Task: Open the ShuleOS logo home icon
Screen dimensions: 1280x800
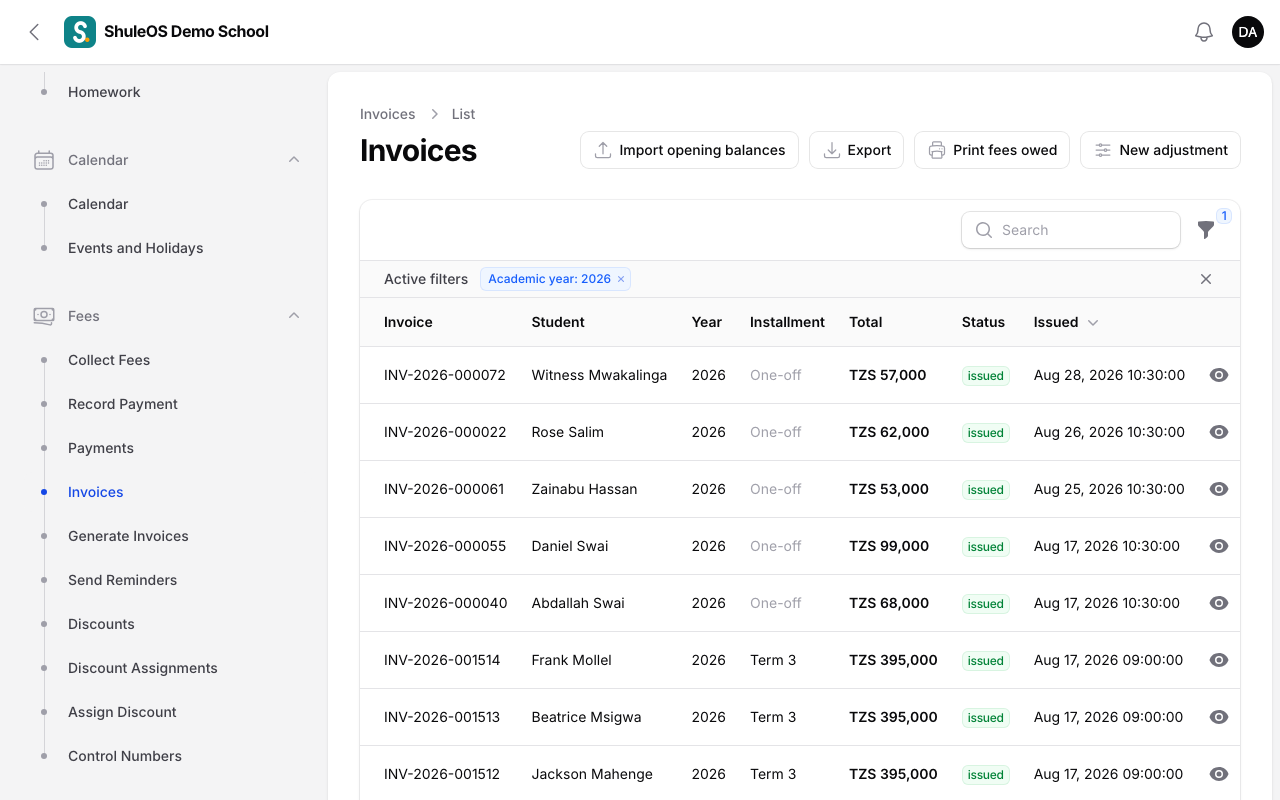Action: coord(80,32)
